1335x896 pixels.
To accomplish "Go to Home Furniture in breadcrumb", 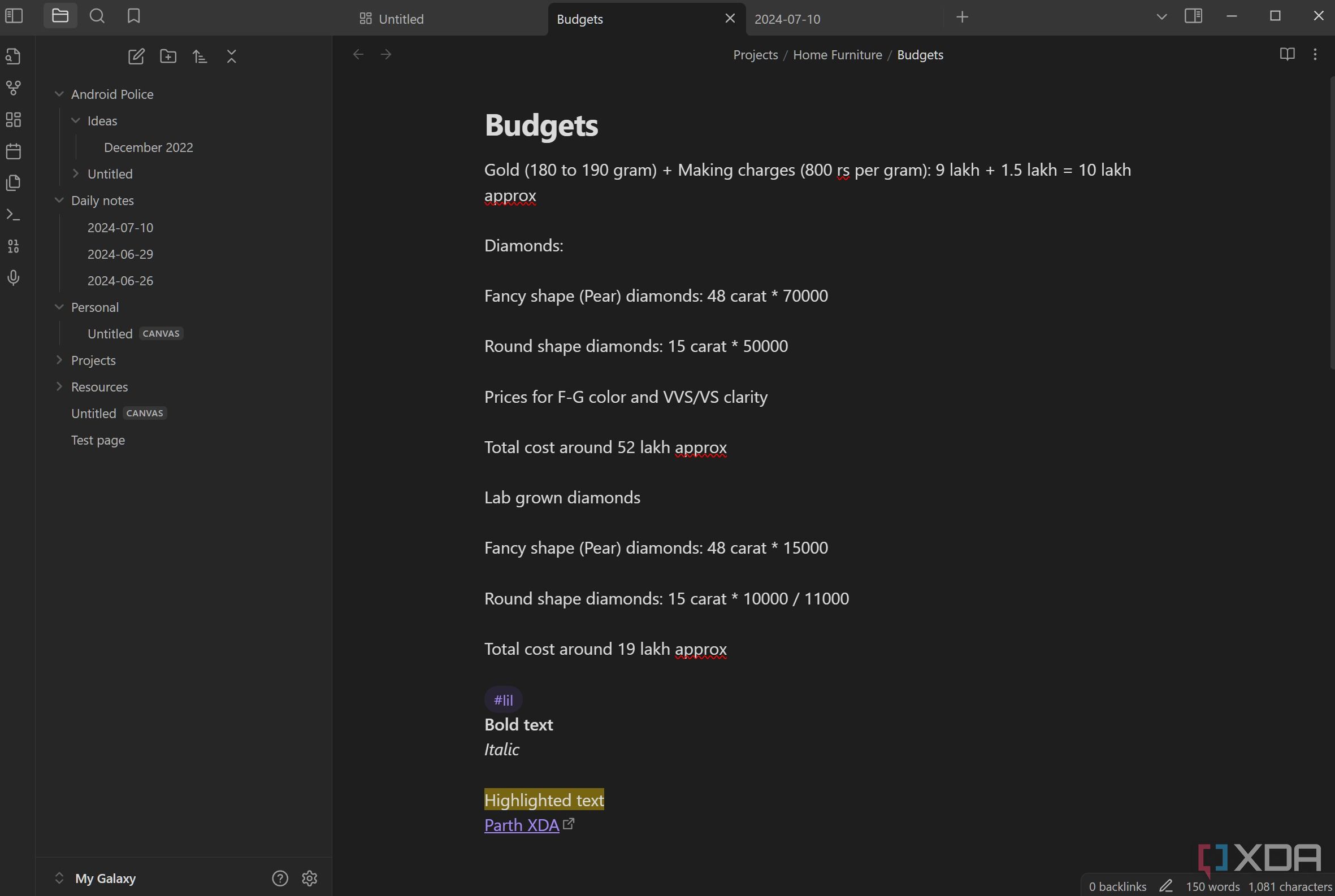I will coord(837,55).
